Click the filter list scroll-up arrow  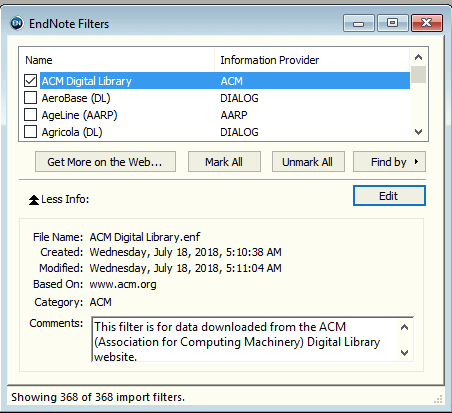pyautogui.click(x=418, y=57)
